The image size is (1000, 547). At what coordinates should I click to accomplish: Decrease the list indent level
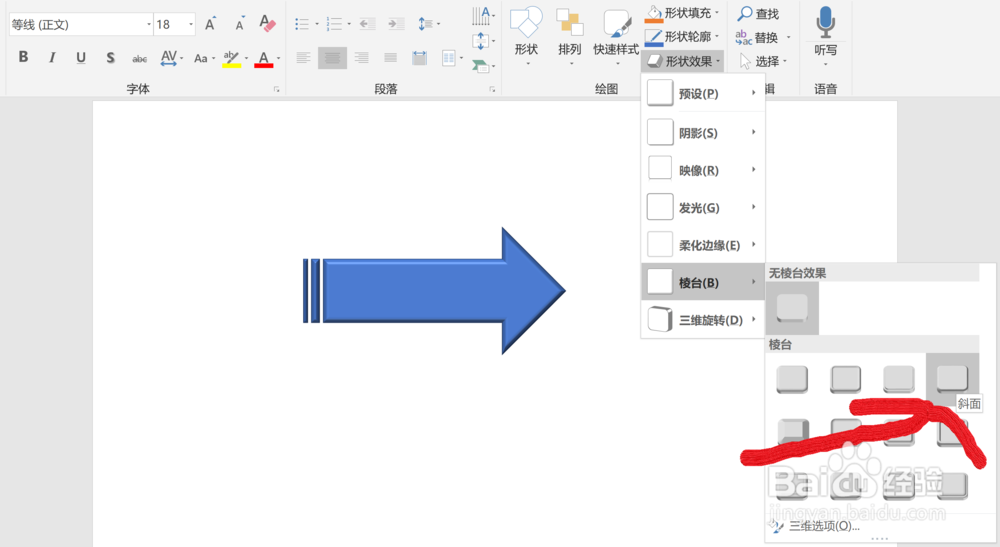point(367,24)
